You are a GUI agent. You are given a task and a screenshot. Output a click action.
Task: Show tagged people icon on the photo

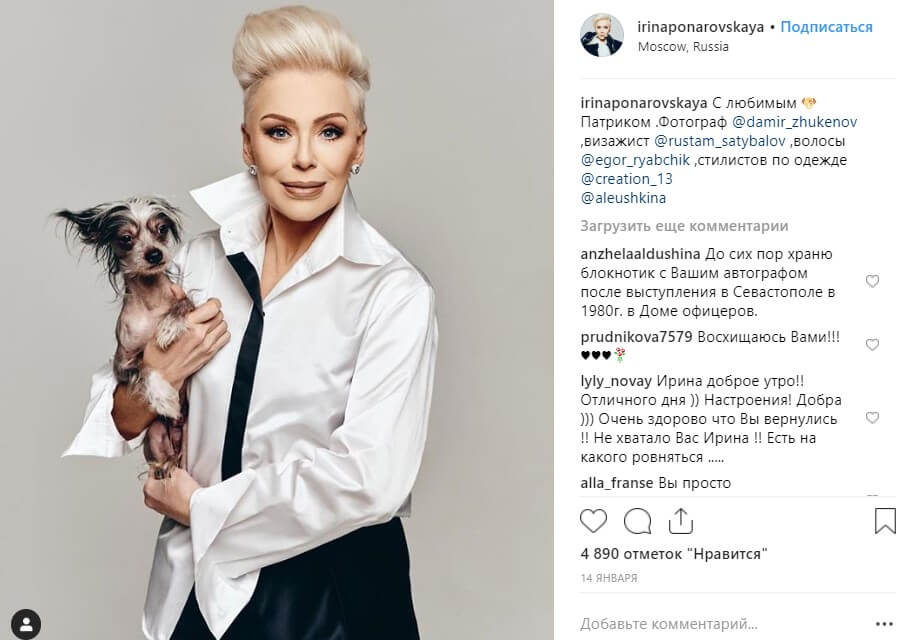[26, 624]
